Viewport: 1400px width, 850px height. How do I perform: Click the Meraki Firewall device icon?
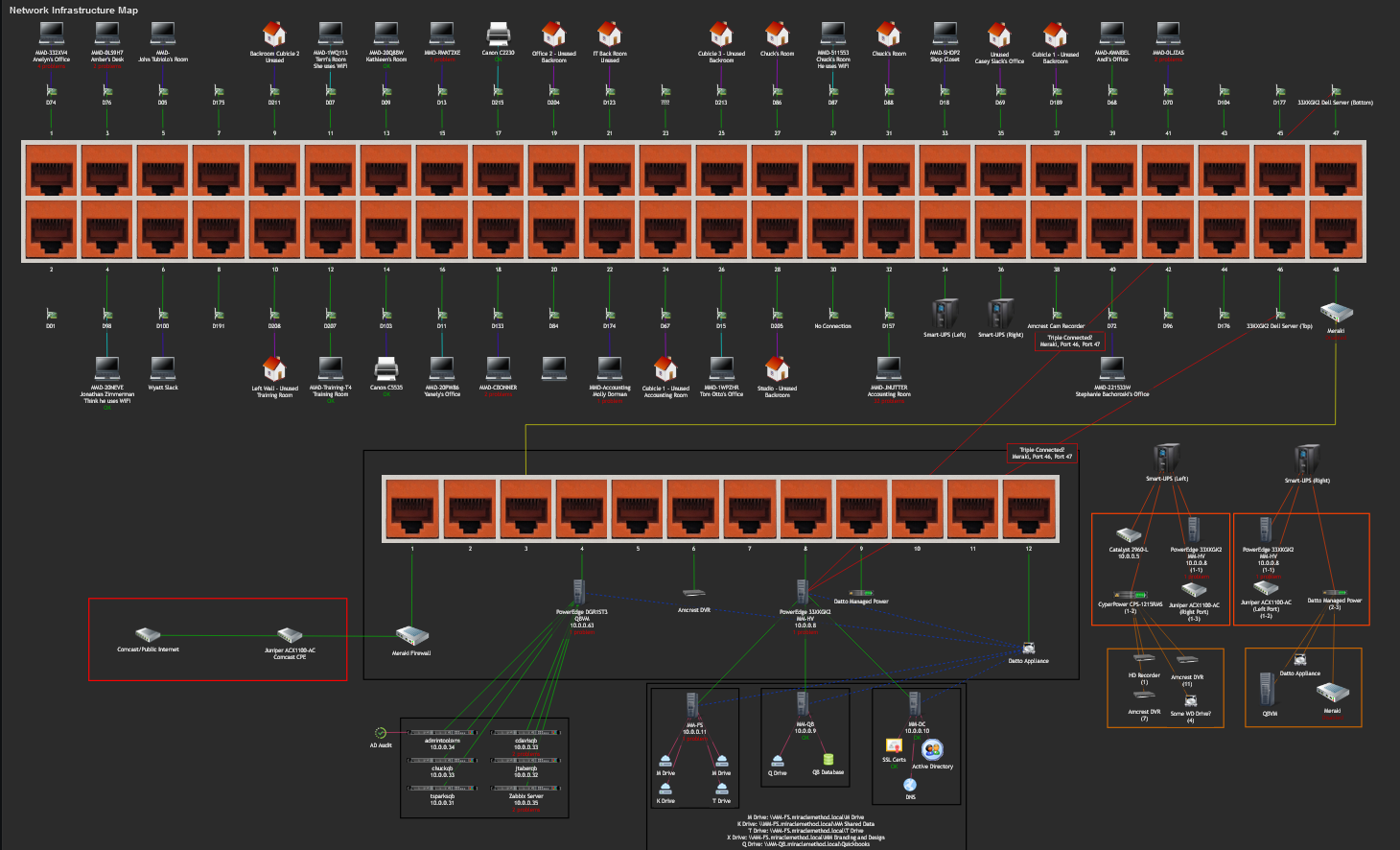[x=411, y=637]
